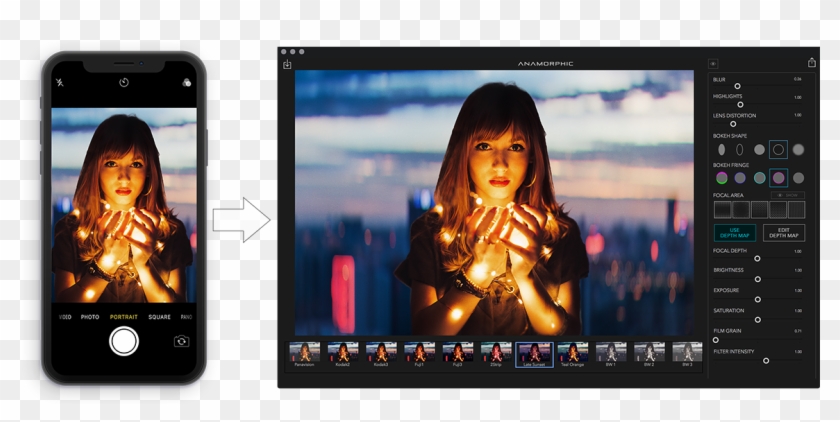Select the first oval bokeh shape
The height and width of the screenshot is (422, 840).
click(x=721, y=149)
